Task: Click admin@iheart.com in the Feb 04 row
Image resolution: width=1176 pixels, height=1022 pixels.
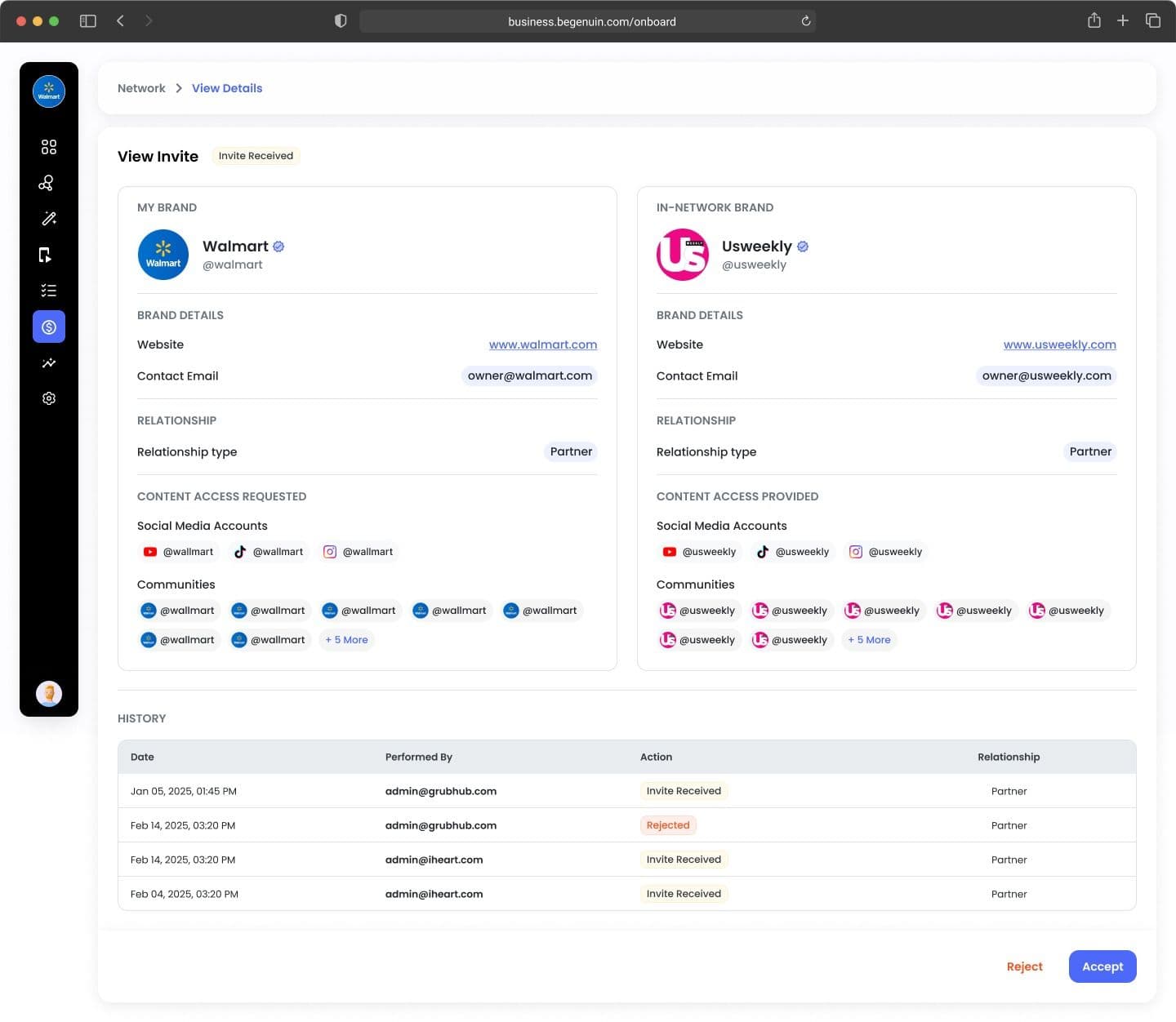Action: (434, 894)
